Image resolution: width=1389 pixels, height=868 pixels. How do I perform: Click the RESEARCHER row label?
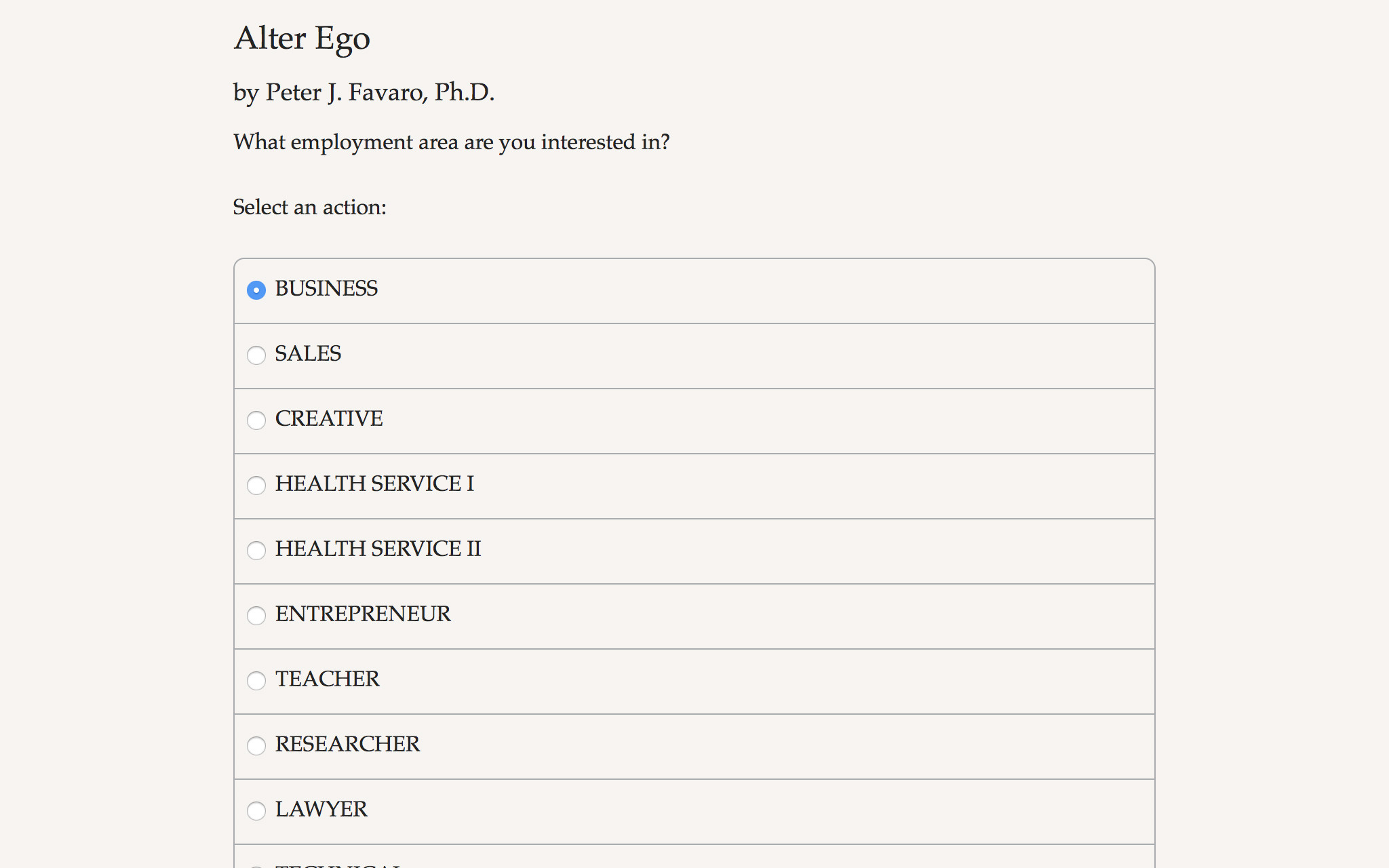click(x=347, y=744)
